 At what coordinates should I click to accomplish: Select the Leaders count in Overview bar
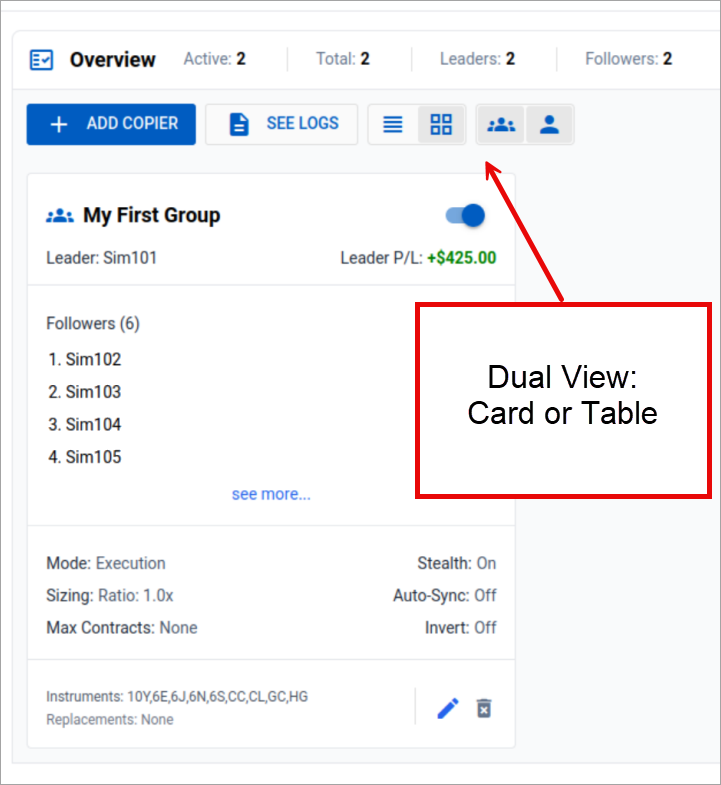(477, 59)
